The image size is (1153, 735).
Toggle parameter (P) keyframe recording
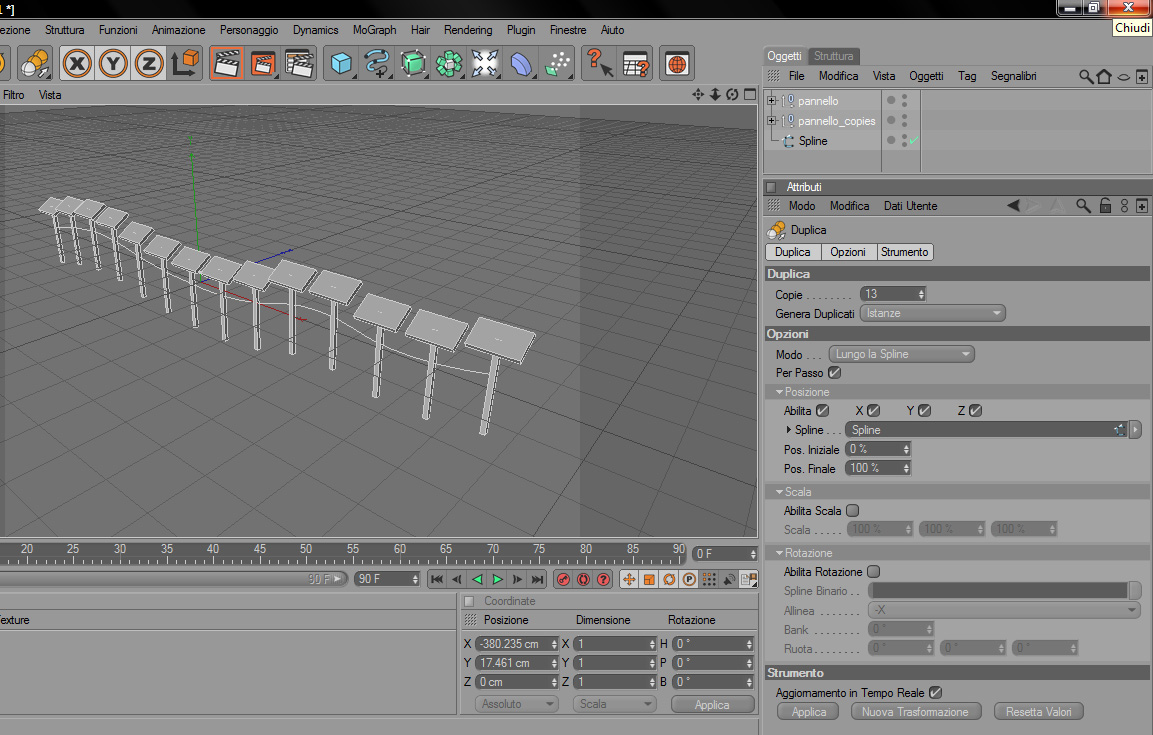point(689,579)
